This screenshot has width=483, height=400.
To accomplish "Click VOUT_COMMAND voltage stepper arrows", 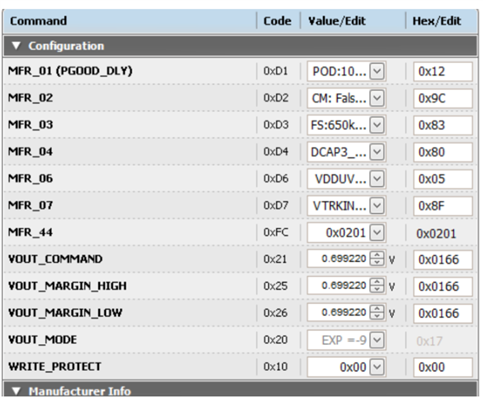I will click(377, 259).
